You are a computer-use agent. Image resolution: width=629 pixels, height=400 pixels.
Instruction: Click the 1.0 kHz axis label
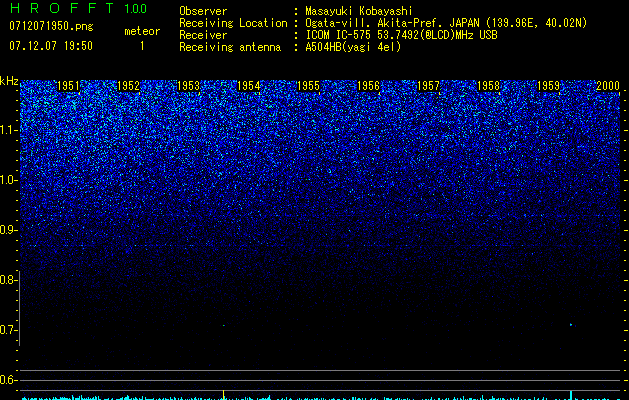click(x=7, y=180)
